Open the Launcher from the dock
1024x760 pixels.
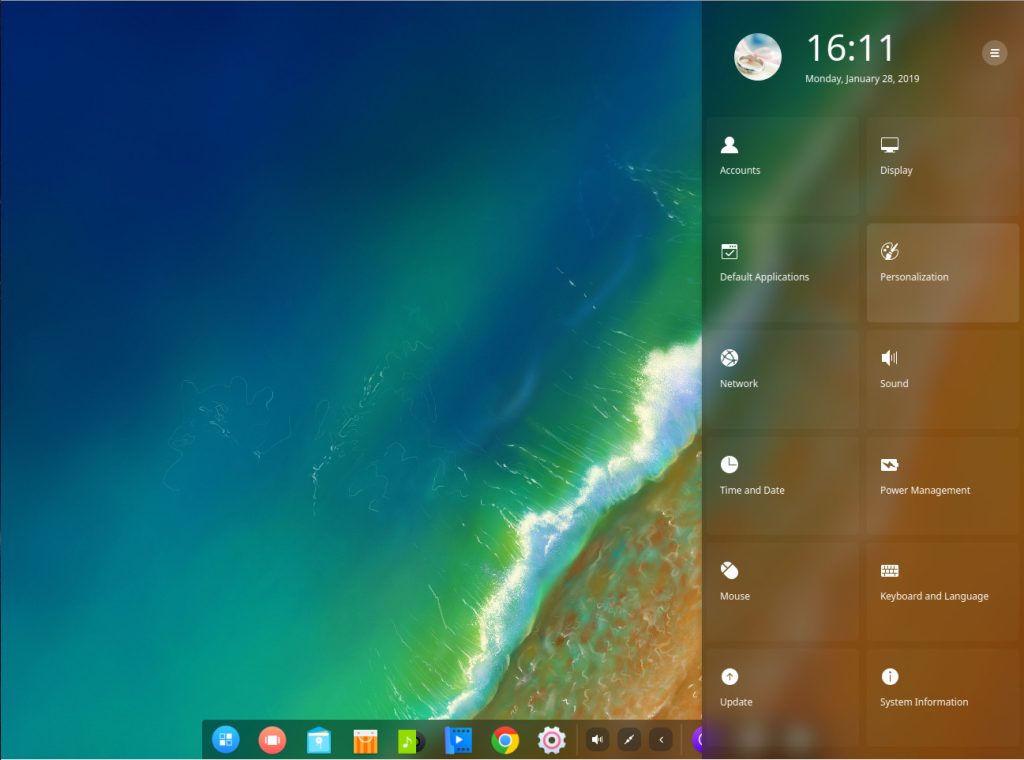(226, 740)
